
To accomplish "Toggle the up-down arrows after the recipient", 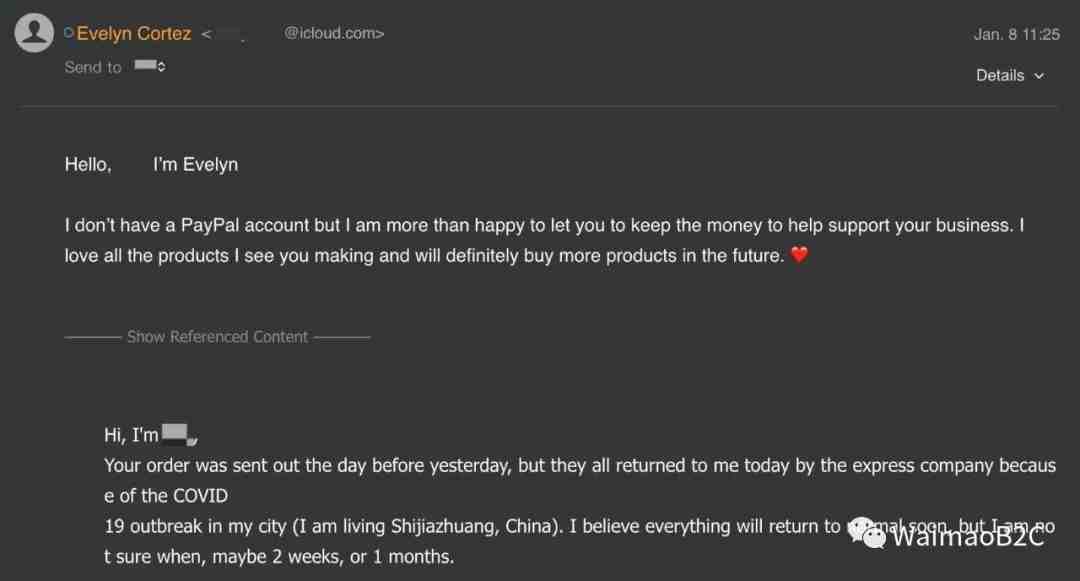I will 161,67.
